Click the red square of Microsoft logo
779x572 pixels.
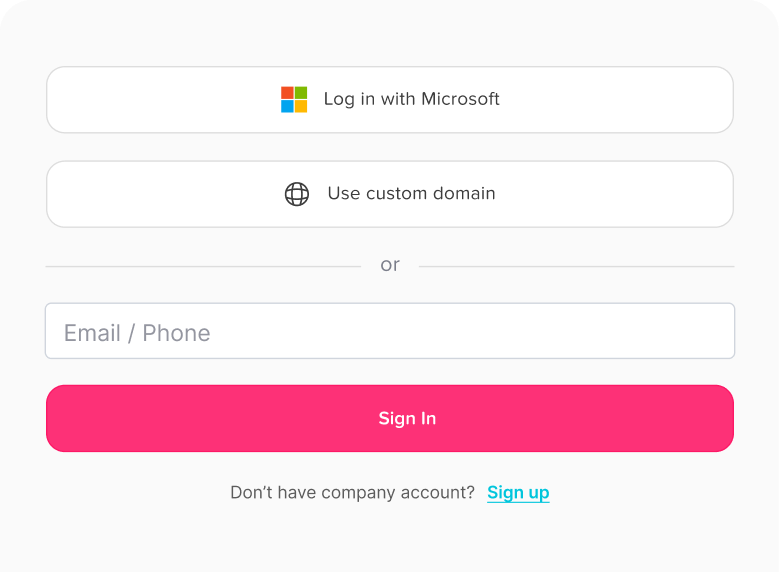click(287, 92)
